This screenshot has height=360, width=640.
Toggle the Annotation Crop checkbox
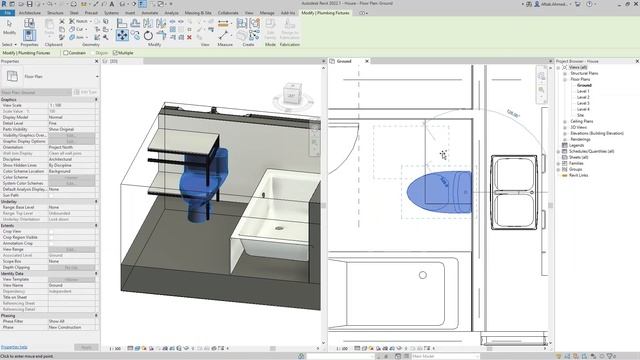click(x=51, y=243)
